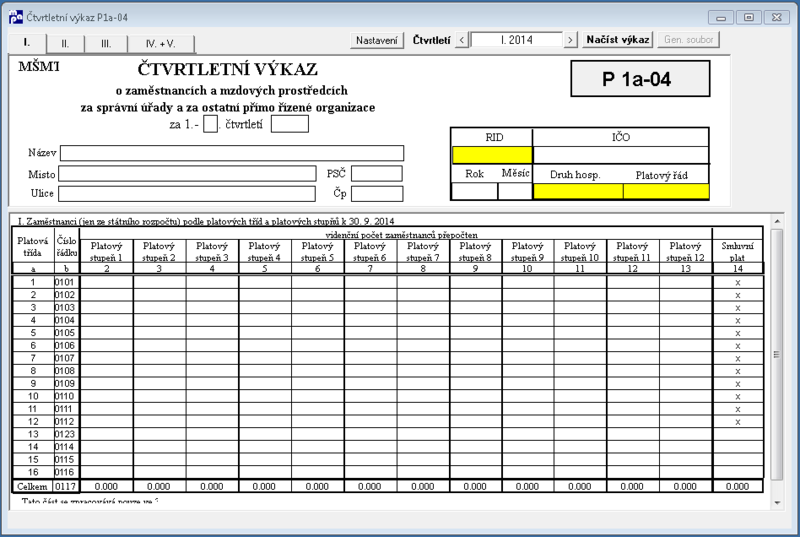This screenshot has height=537, width=800.
Task: Maximize the Čtvrtletní výkaz window
Action: 748,17
